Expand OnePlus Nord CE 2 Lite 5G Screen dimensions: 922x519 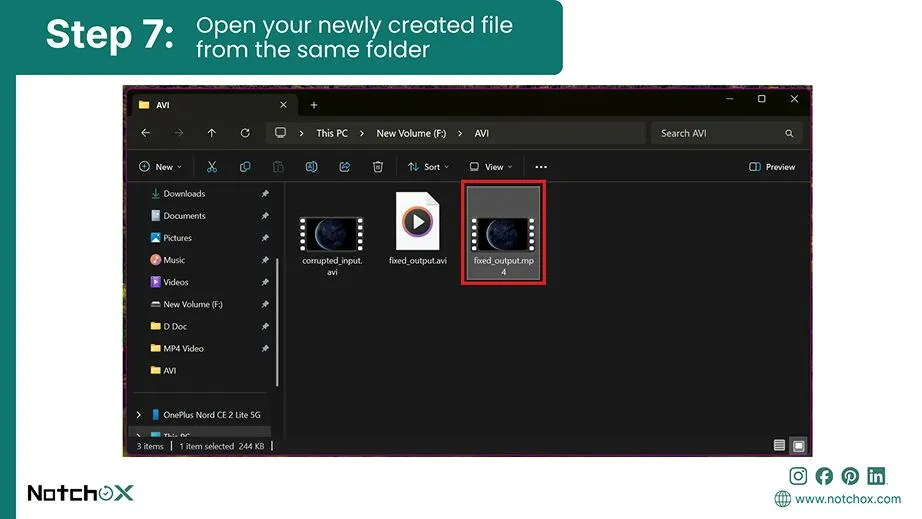pyautogui.click(x=139, y=415)
